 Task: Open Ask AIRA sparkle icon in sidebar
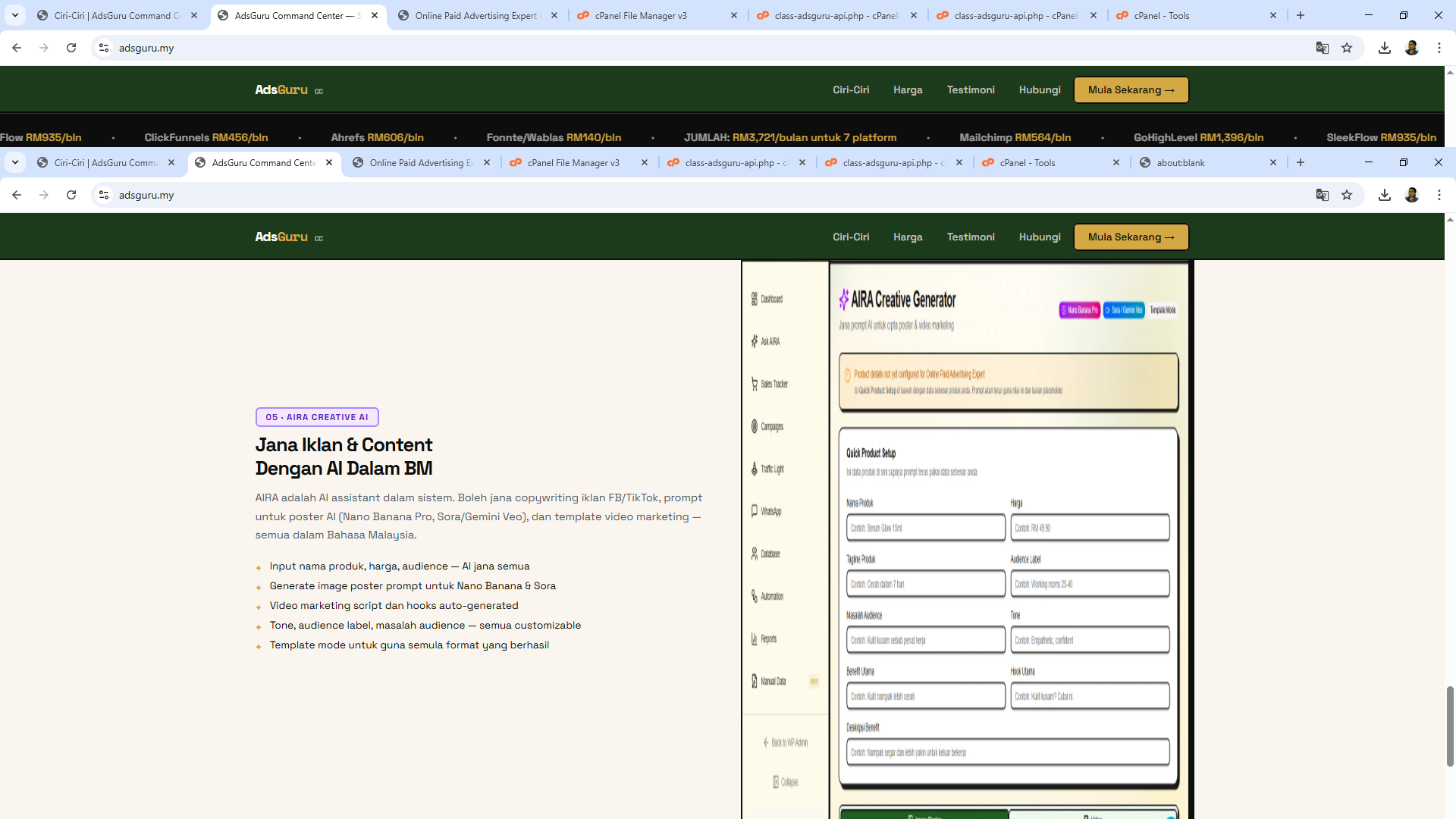(755, 341)
